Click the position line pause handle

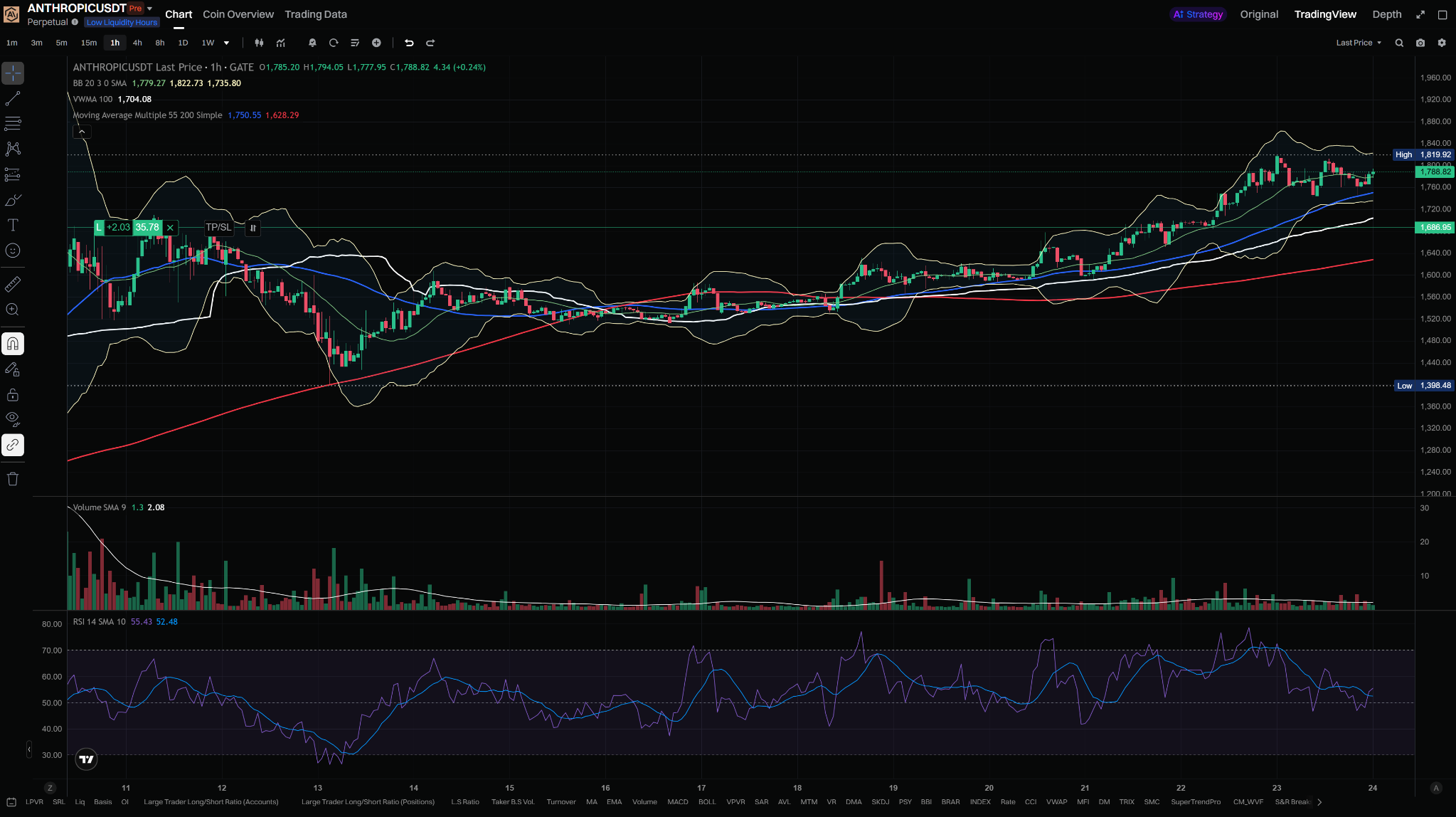253,228
